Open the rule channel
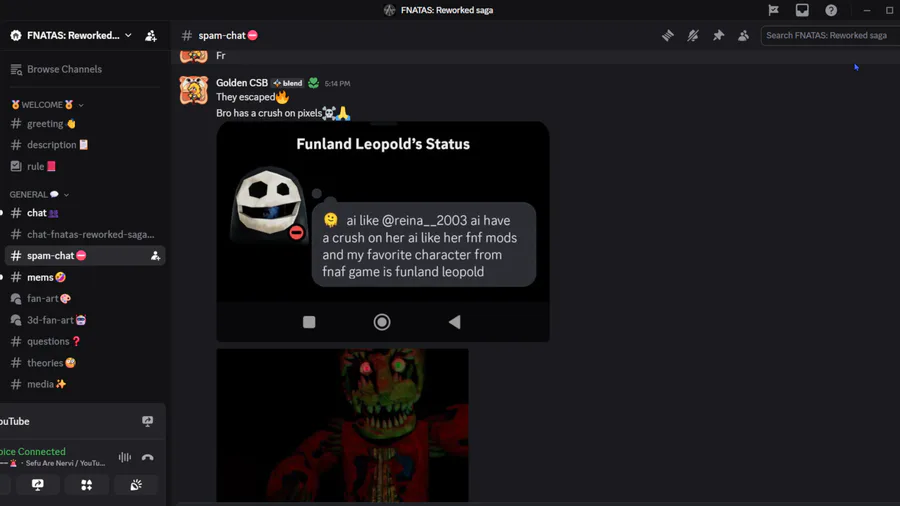 click(84, 166)
